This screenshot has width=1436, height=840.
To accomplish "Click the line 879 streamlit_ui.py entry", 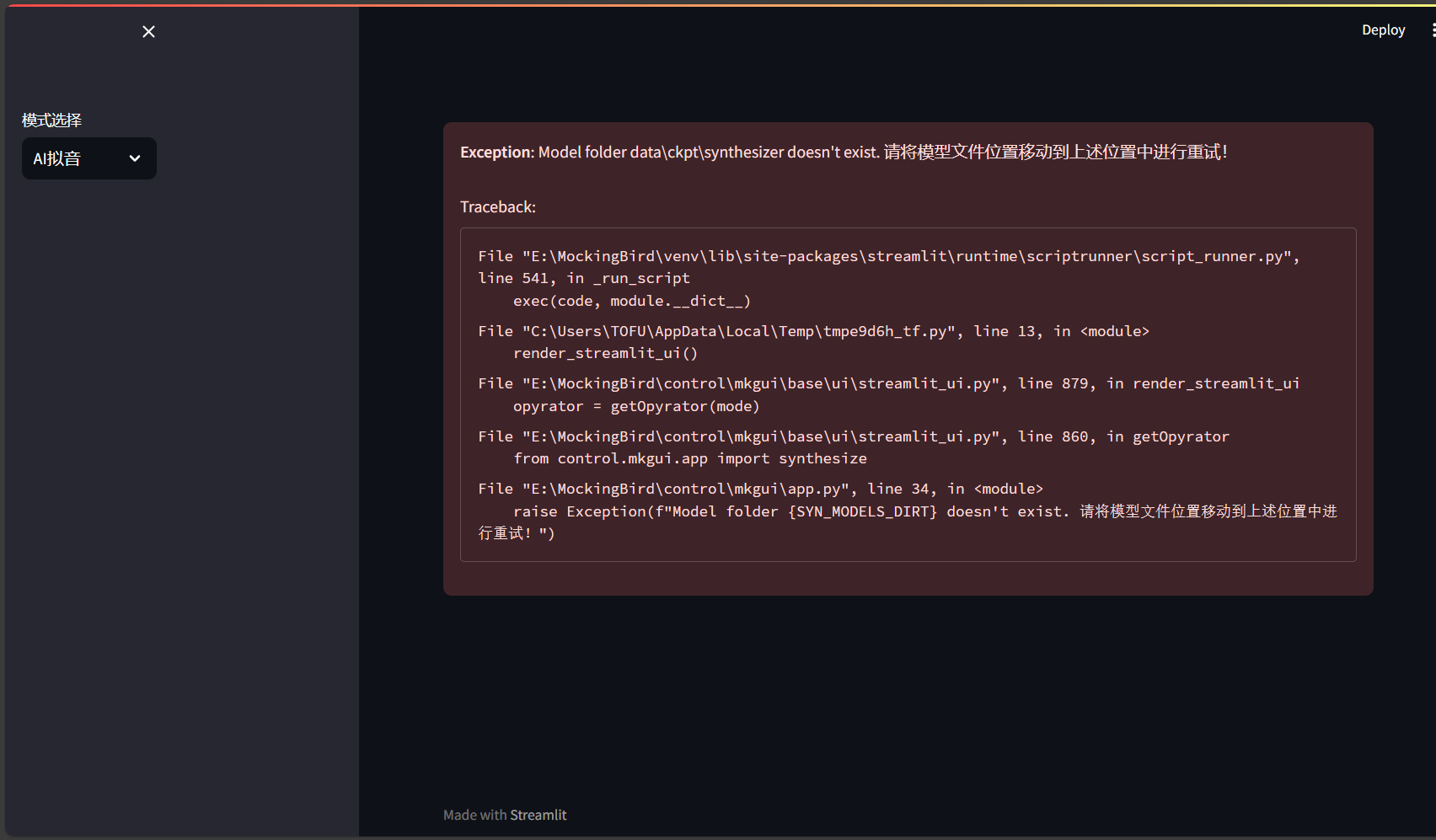I will pyautogui.click(x=889, y=383).
